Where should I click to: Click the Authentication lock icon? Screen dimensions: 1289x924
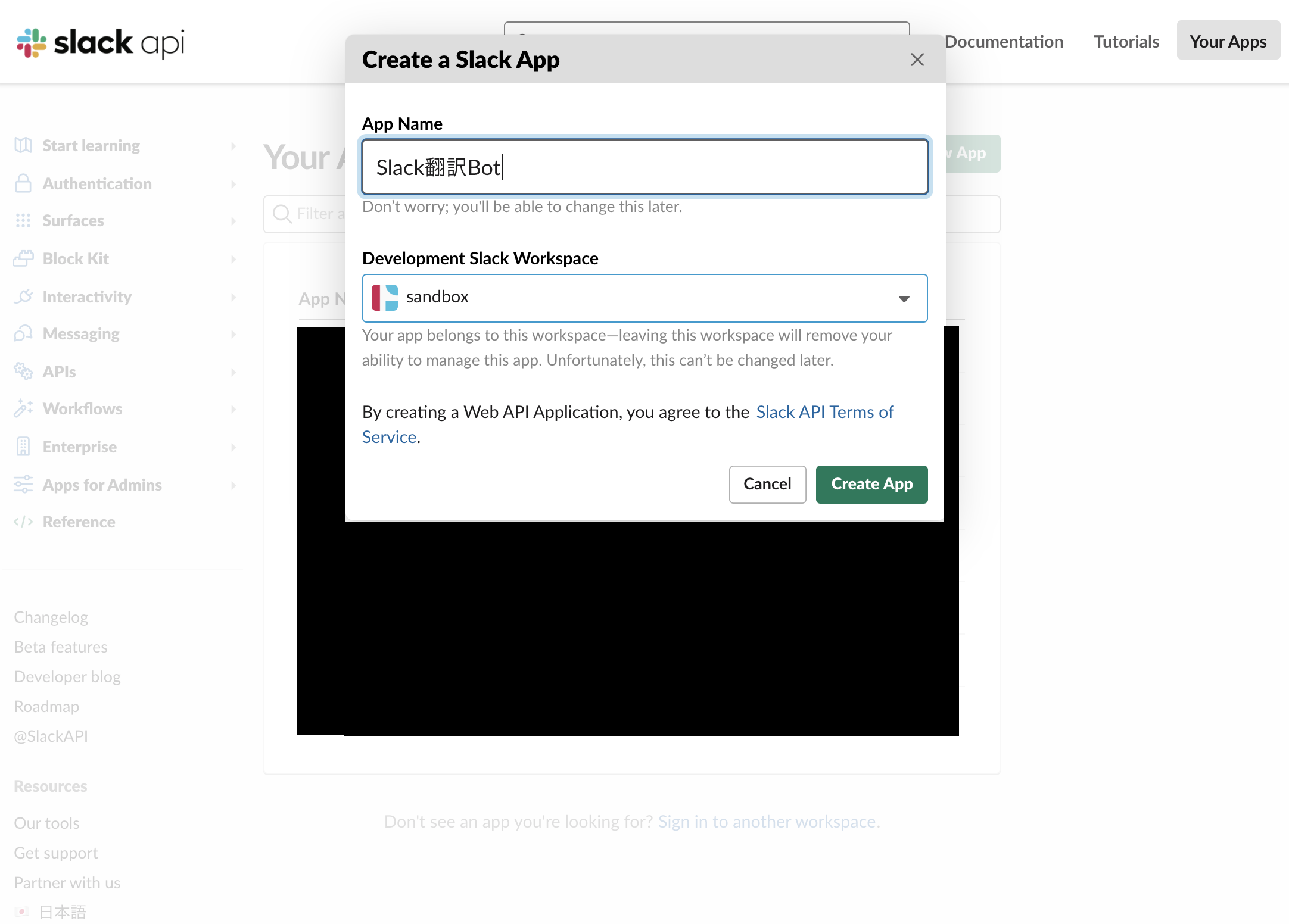[23, 183]
